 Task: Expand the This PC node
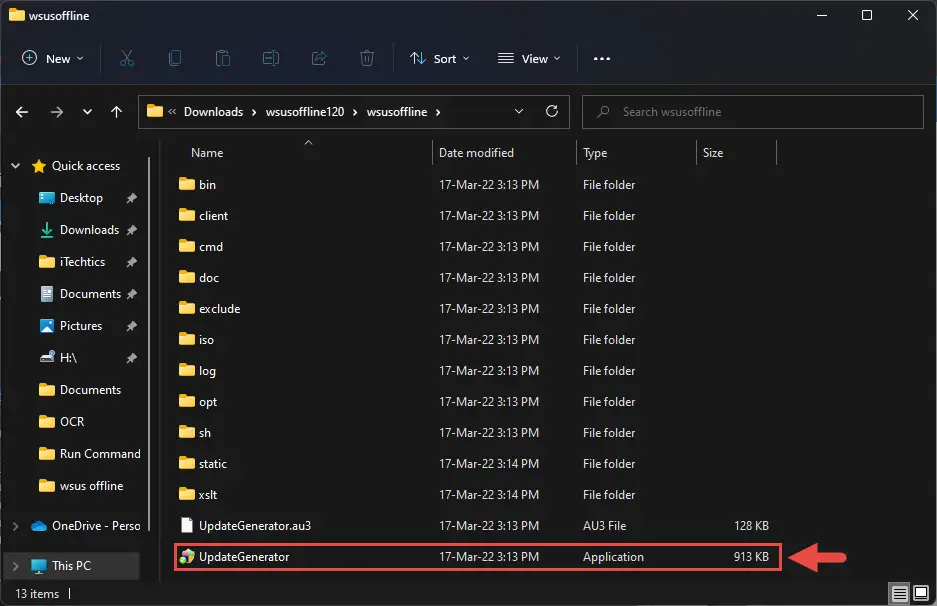pos(16,566)
